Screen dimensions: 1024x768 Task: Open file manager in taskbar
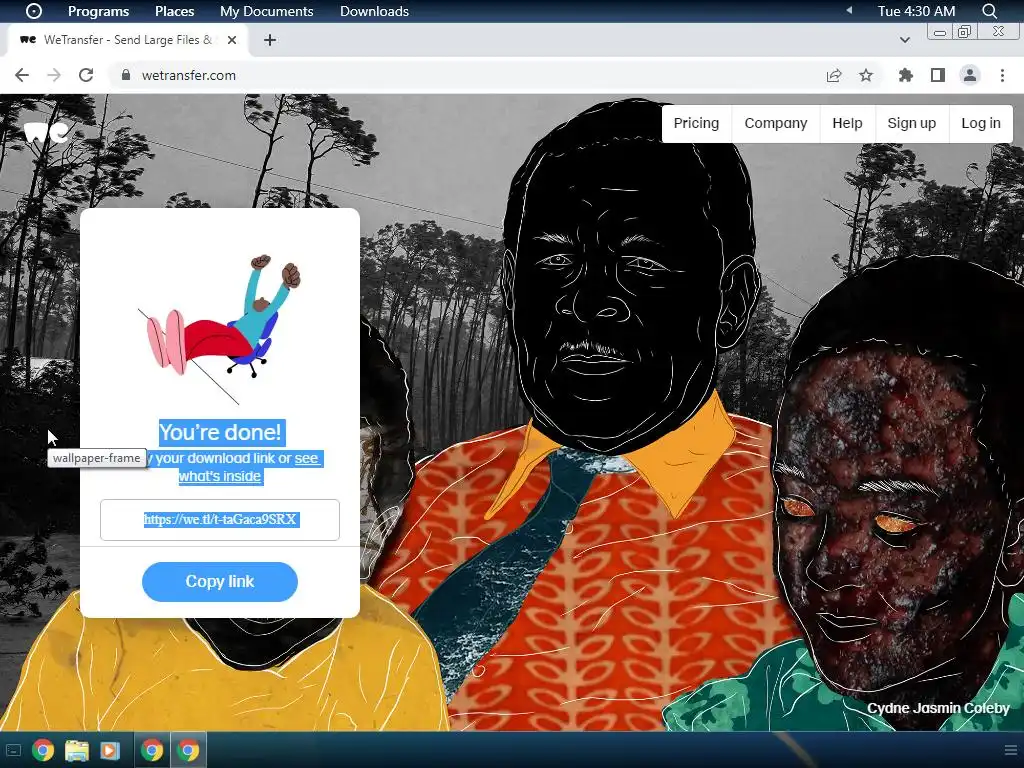point(77,750)
